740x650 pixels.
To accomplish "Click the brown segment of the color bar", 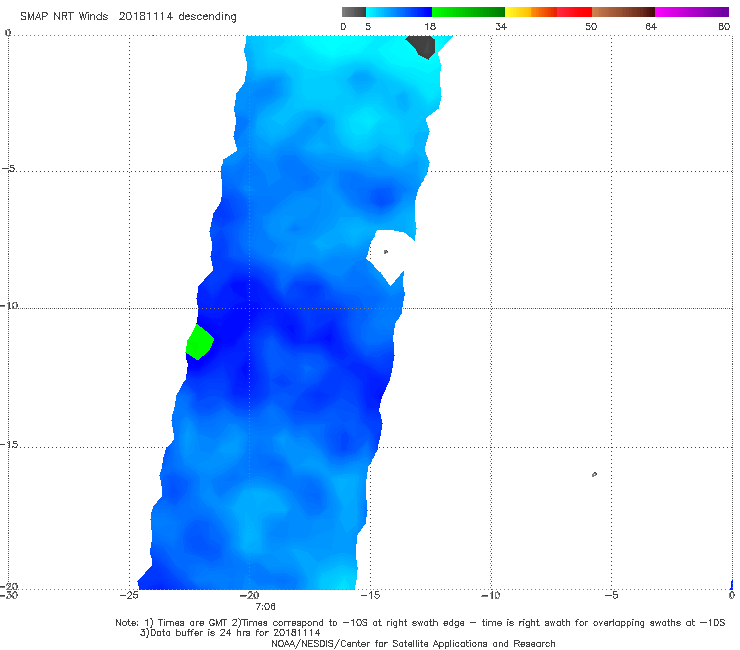I will click(x=623, y=12).
